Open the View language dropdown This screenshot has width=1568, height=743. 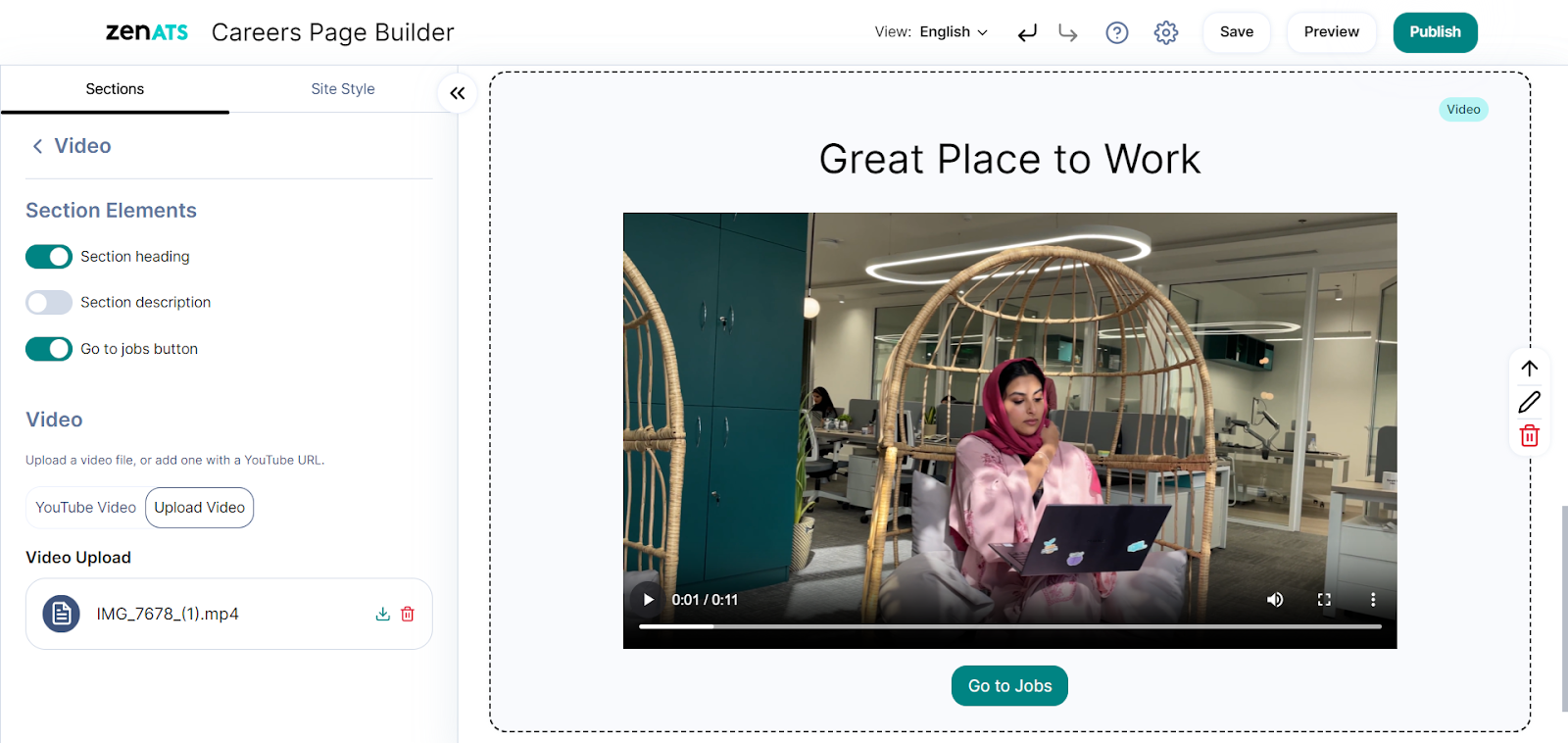[x=954, y=32]
